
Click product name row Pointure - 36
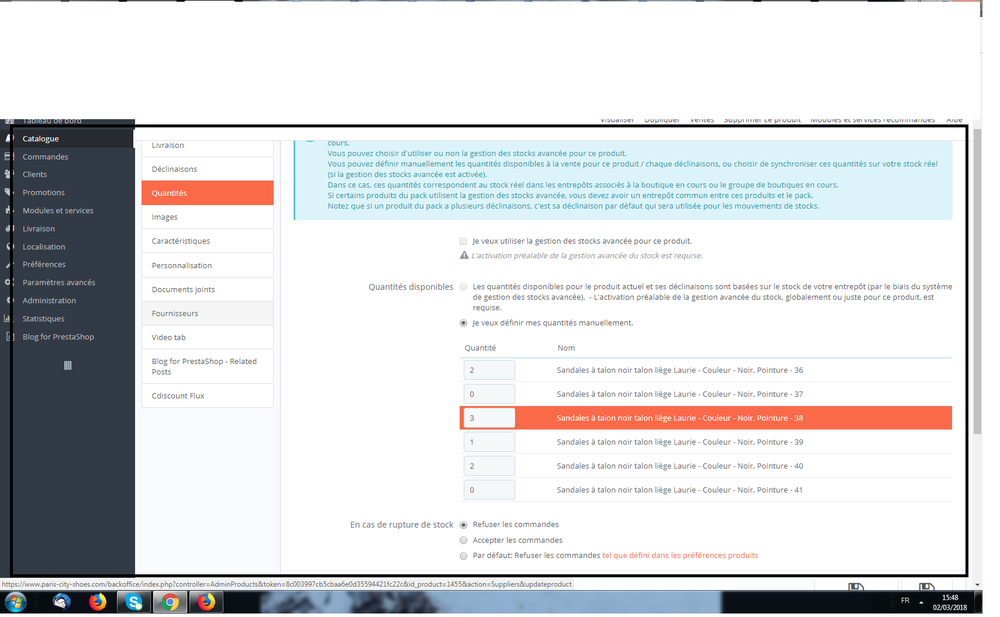[680, 370]
